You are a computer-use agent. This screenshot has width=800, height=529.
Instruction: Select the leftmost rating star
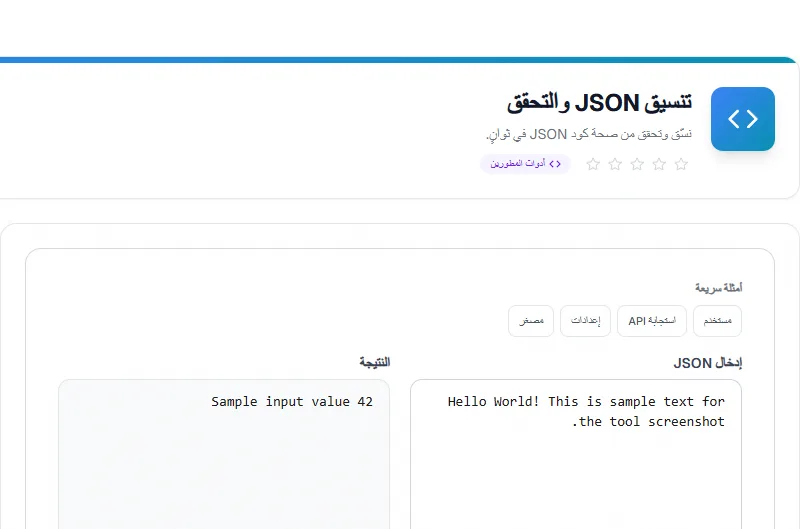pos(593,164)
